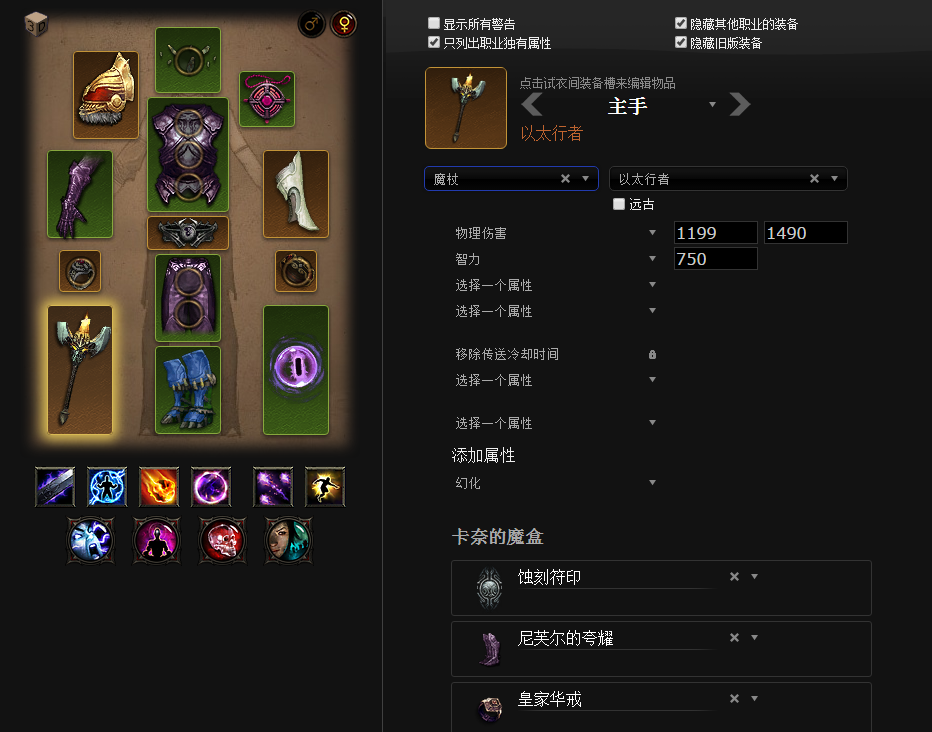Viewport: 932px width, 732px height.
Task: Click the 智力 value field 750
Action: (716, 259)
